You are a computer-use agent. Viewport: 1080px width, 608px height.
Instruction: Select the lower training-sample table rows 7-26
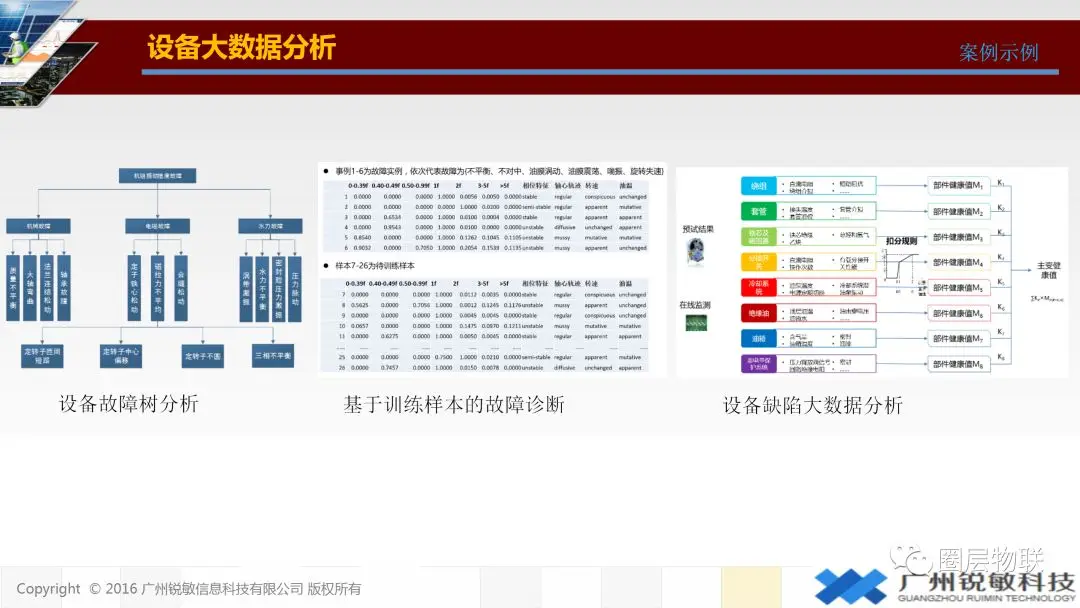point(486,326)
